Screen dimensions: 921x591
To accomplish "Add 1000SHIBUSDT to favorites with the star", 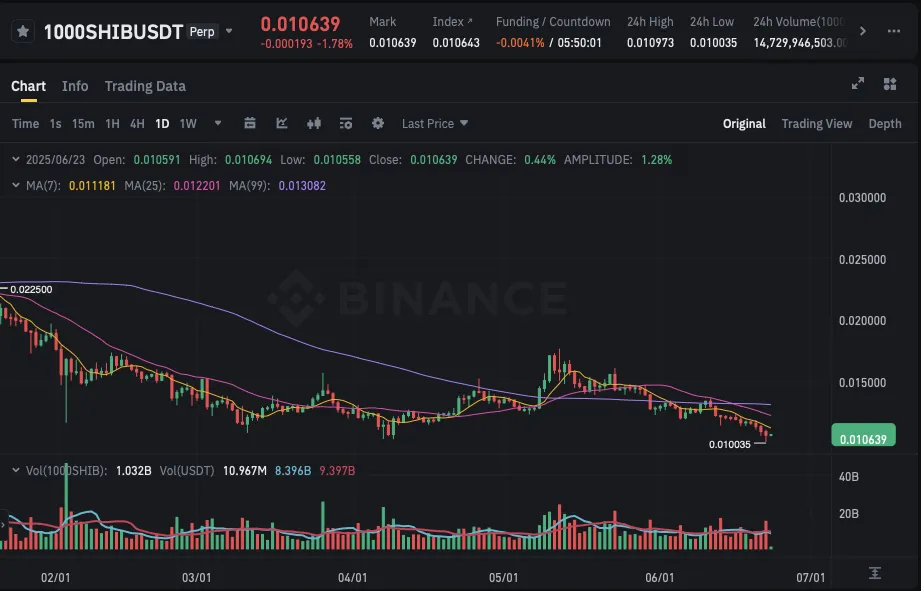I will pyautogui.click(x=23, y=31).
